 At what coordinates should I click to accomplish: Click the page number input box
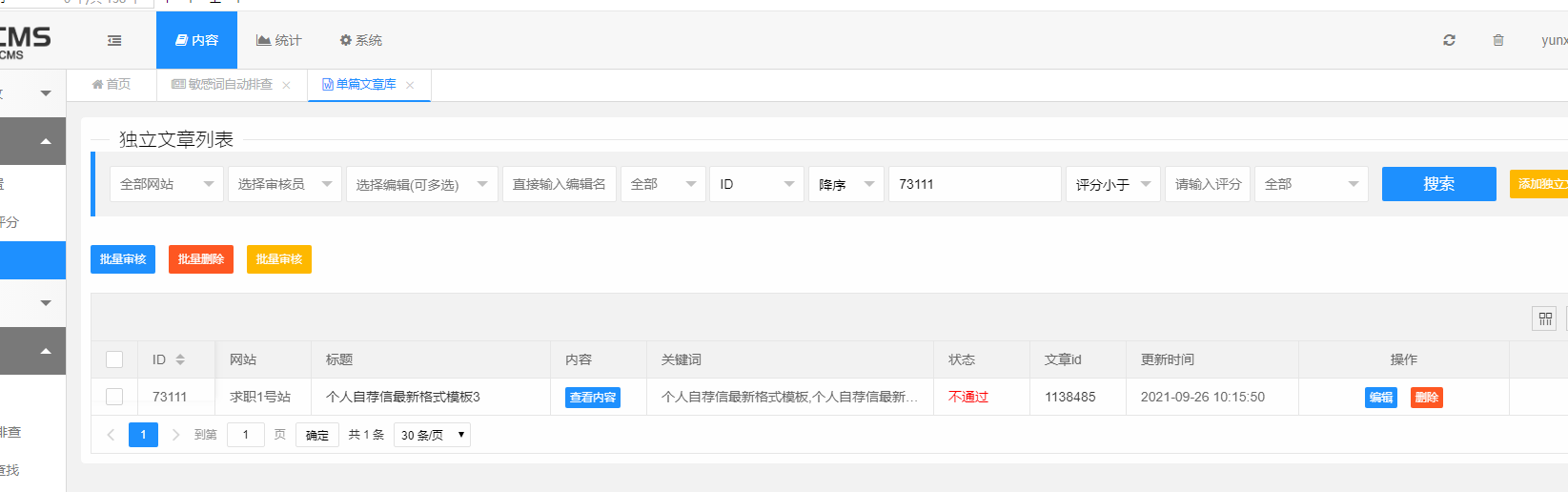coord(246,435)
